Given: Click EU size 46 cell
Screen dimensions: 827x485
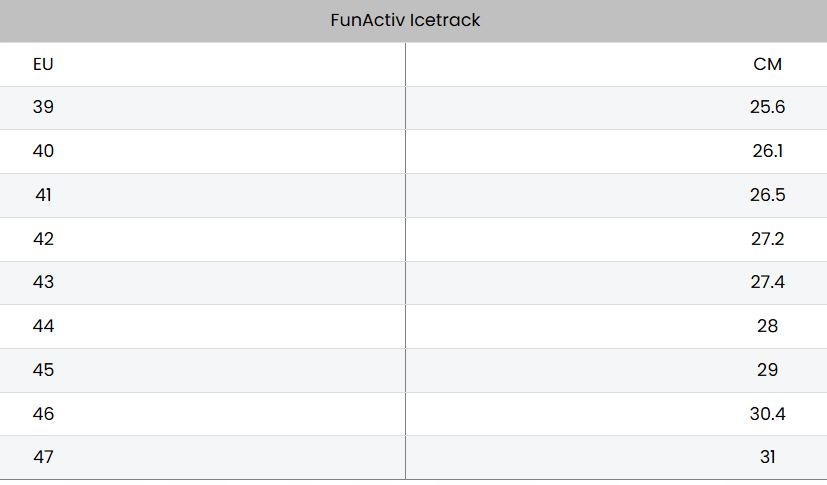Looking at the screenshot, I should point(43,414).
